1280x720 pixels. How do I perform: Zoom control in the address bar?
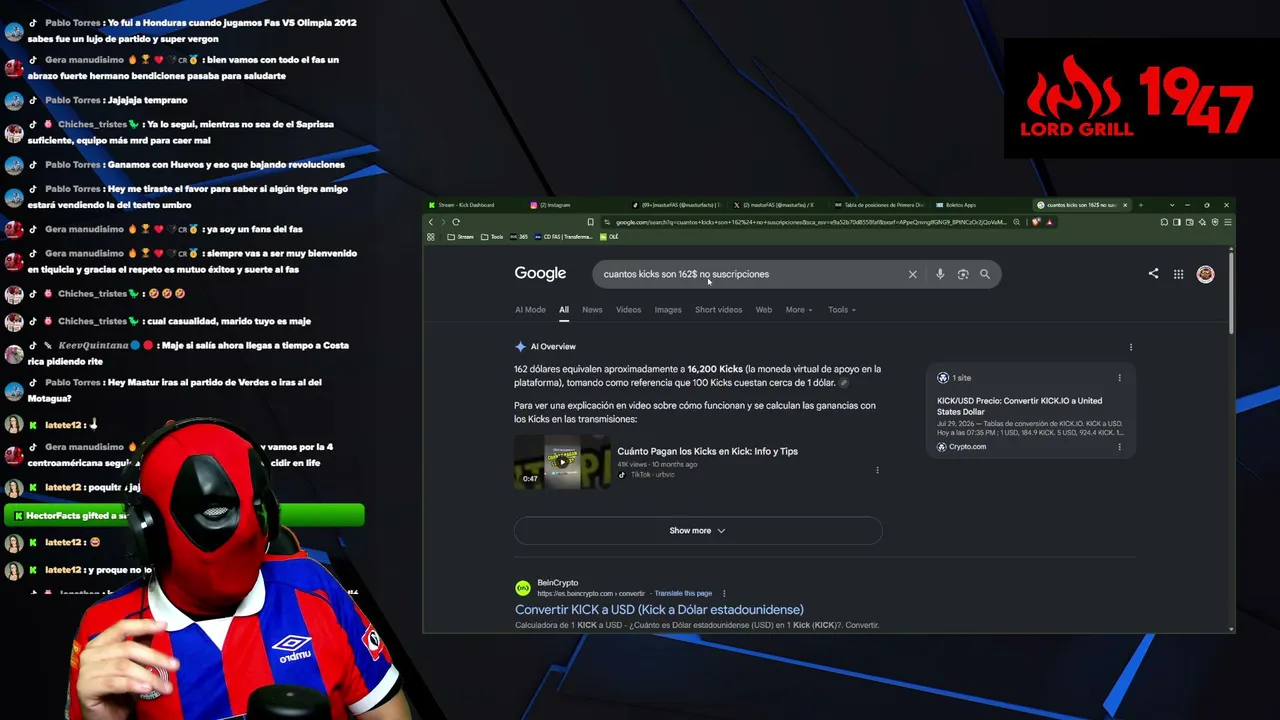(1016, 222)
